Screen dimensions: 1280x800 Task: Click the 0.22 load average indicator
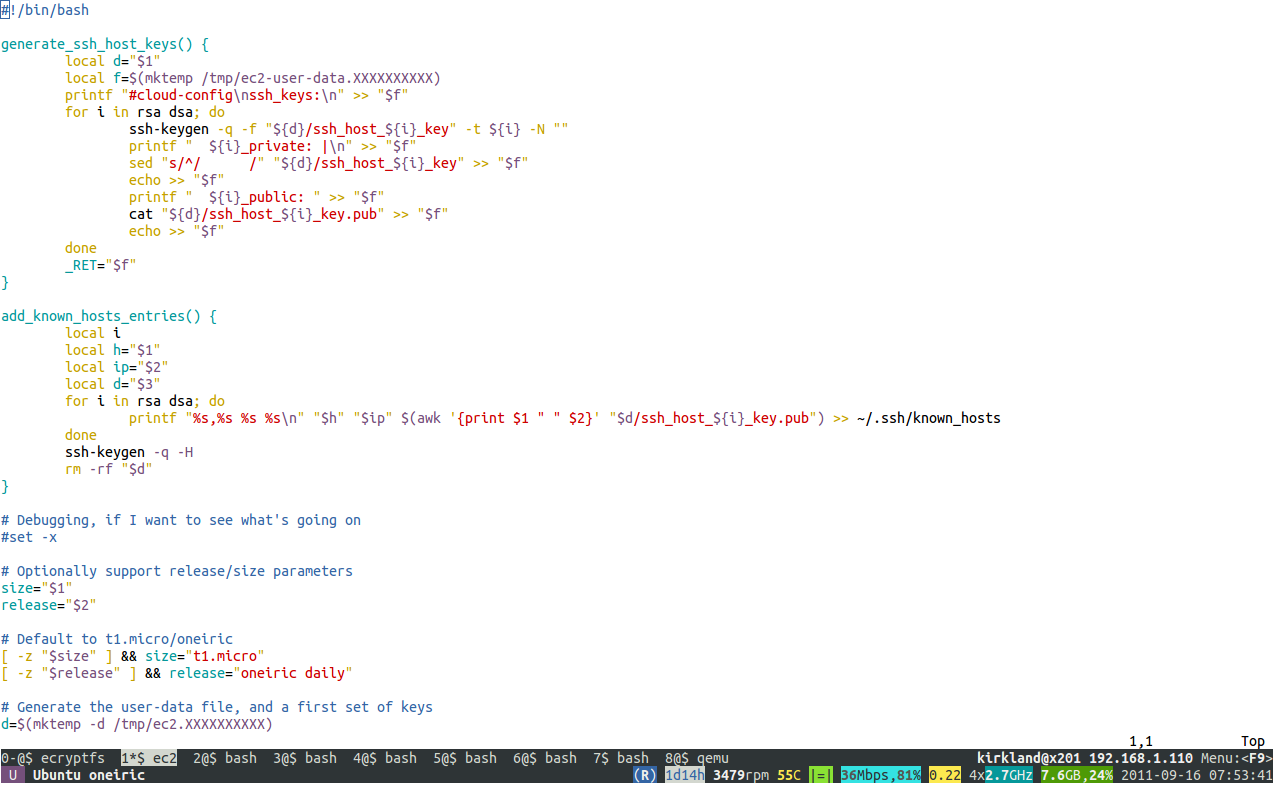[945, 775]
